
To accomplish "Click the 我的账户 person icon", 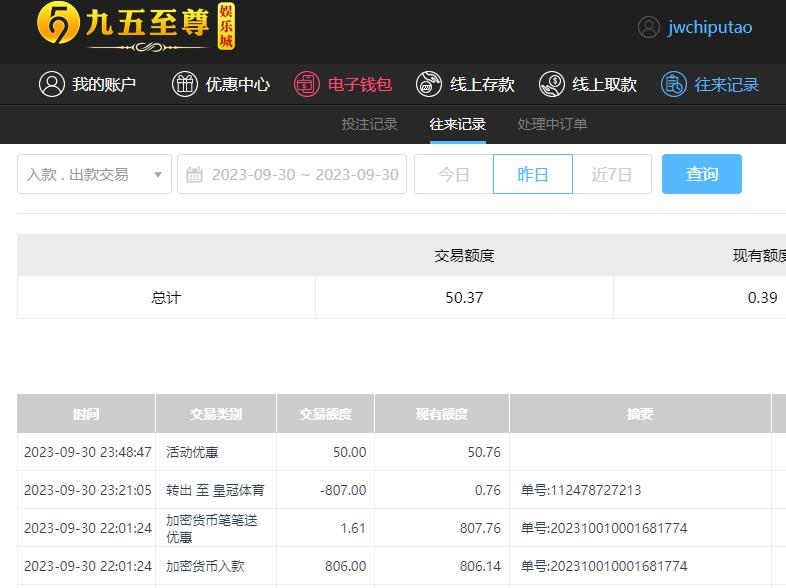I will tap(52, 84).
